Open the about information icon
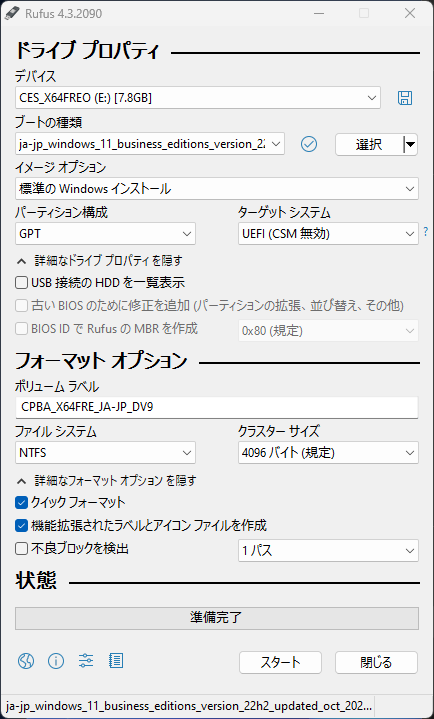 (x=56, y=661)
